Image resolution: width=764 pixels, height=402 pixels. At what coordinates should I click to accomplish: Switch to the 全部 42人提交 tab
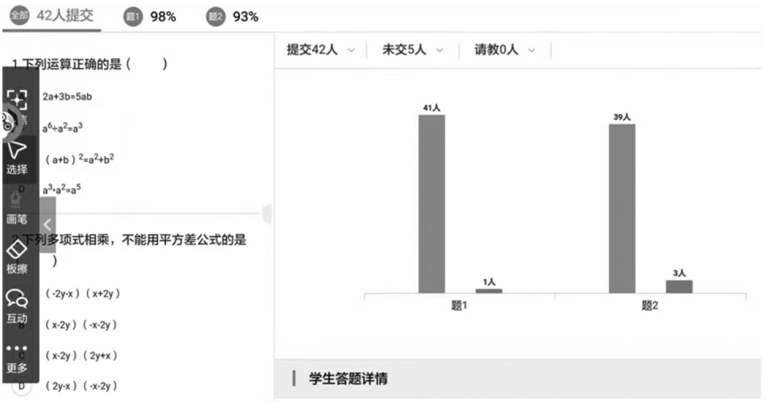point(52,16)
